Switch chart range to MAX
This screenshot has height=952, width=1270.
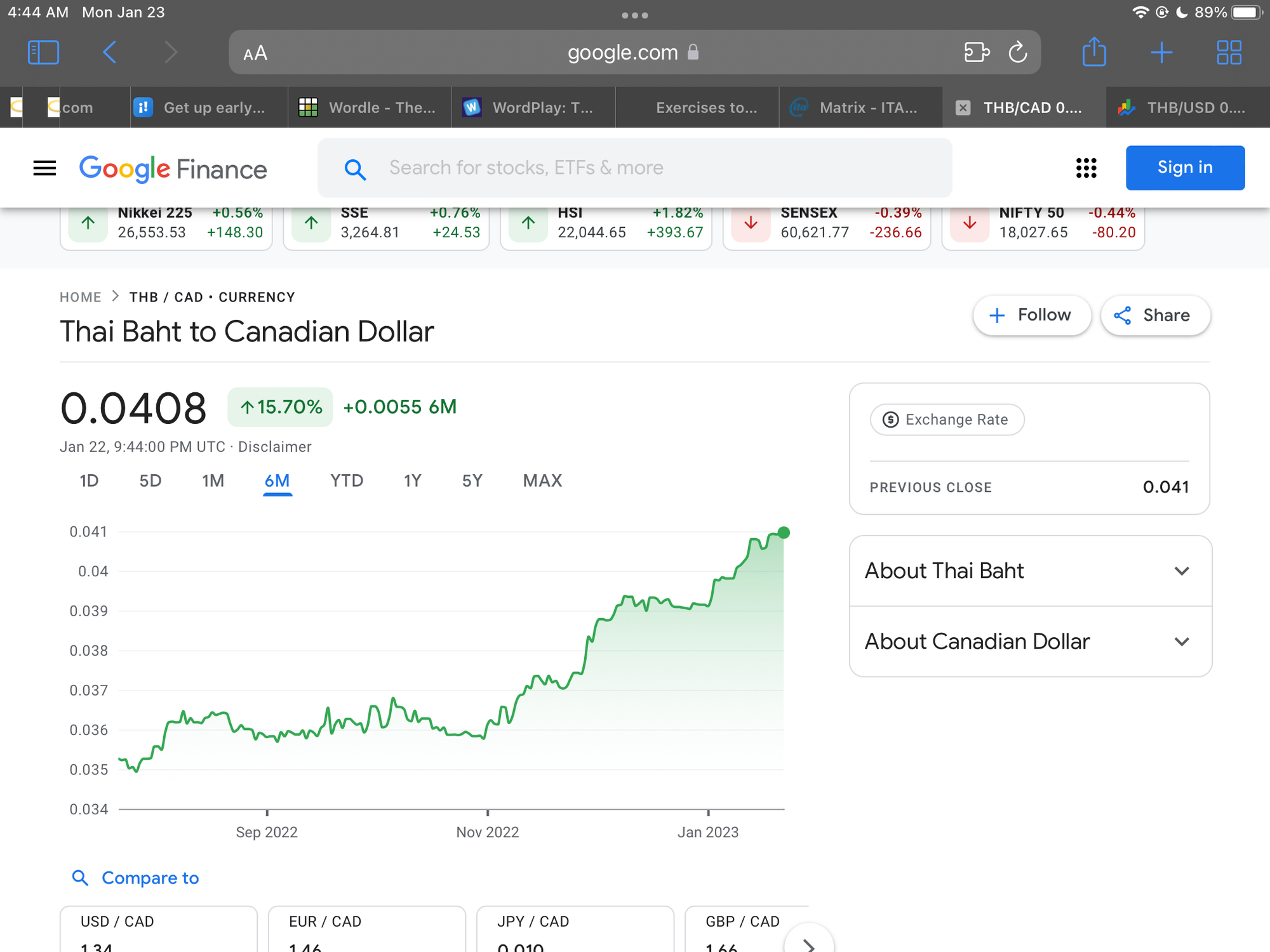[542, 480]
